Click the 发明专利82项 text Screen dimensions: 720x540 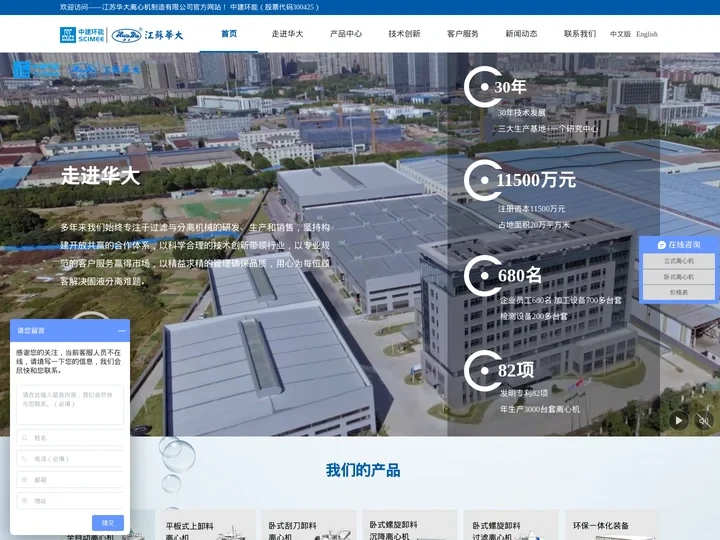point(524,393)
